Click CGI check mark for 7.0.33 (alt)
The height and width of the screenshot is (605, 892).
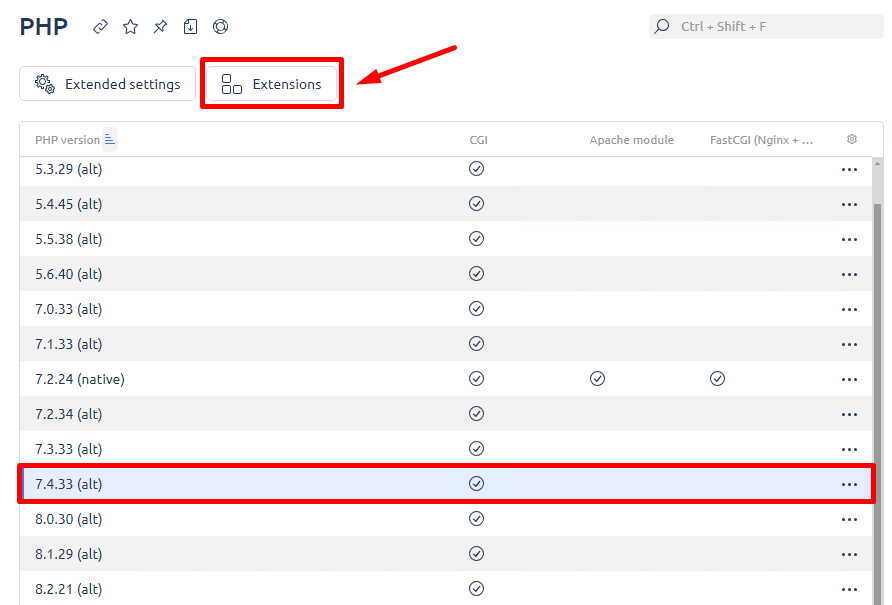[x=476, y=308]
